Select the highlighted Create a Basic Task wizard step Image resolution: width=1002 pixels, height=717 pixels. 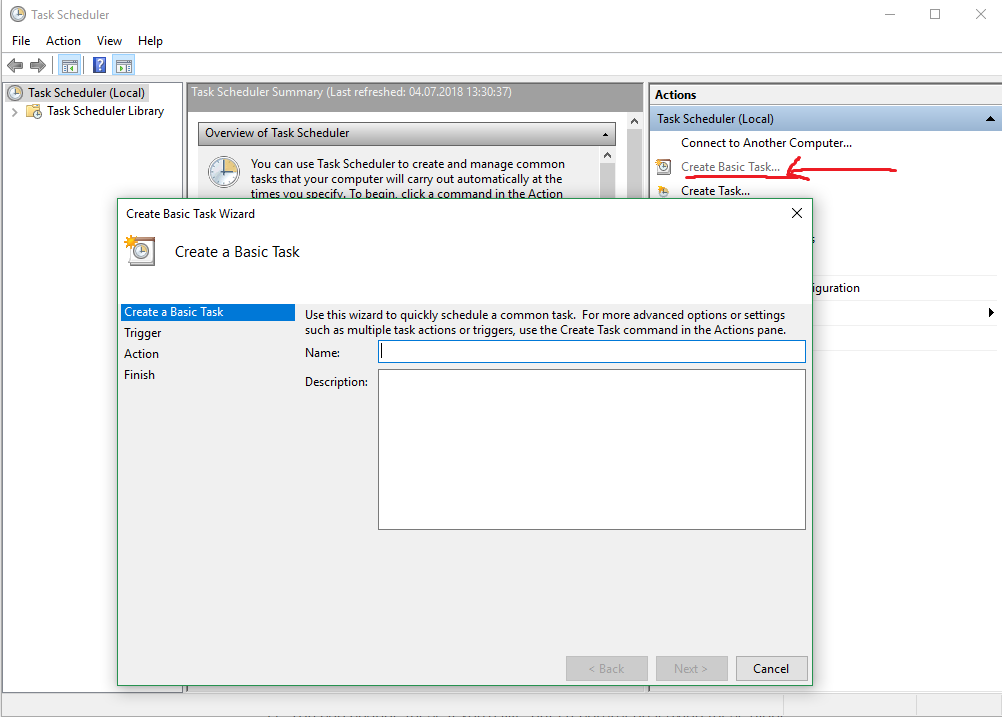208,312
